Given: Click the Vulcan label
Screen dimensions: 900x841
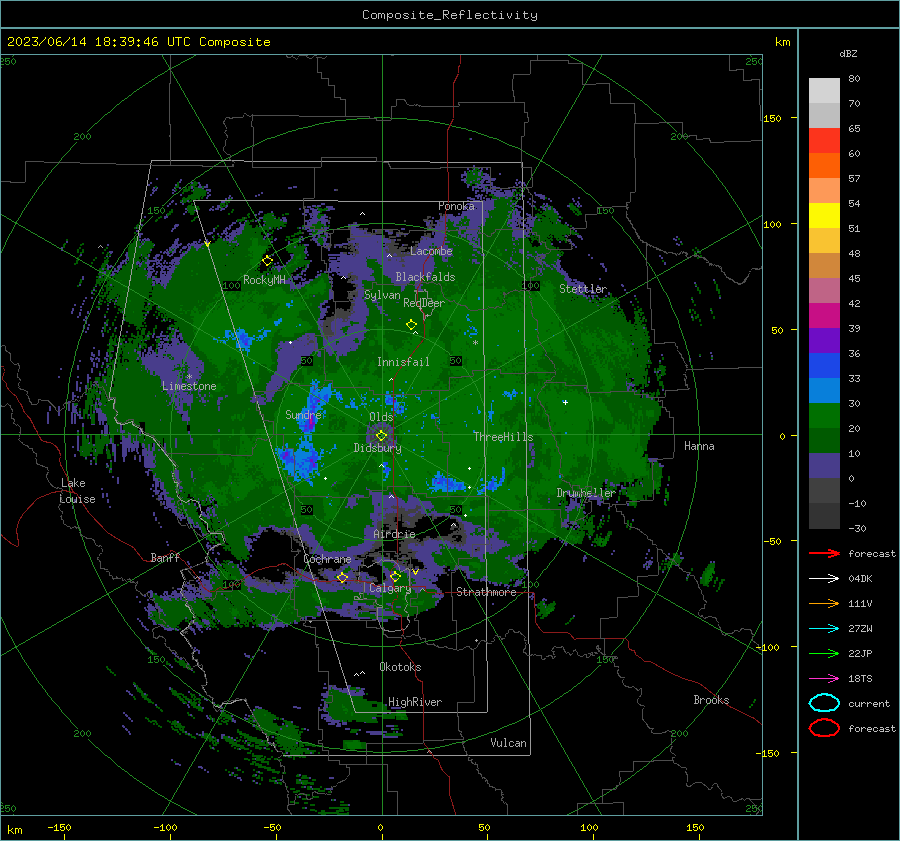Looking at the screenshot, I should click(x=508, y=743).
